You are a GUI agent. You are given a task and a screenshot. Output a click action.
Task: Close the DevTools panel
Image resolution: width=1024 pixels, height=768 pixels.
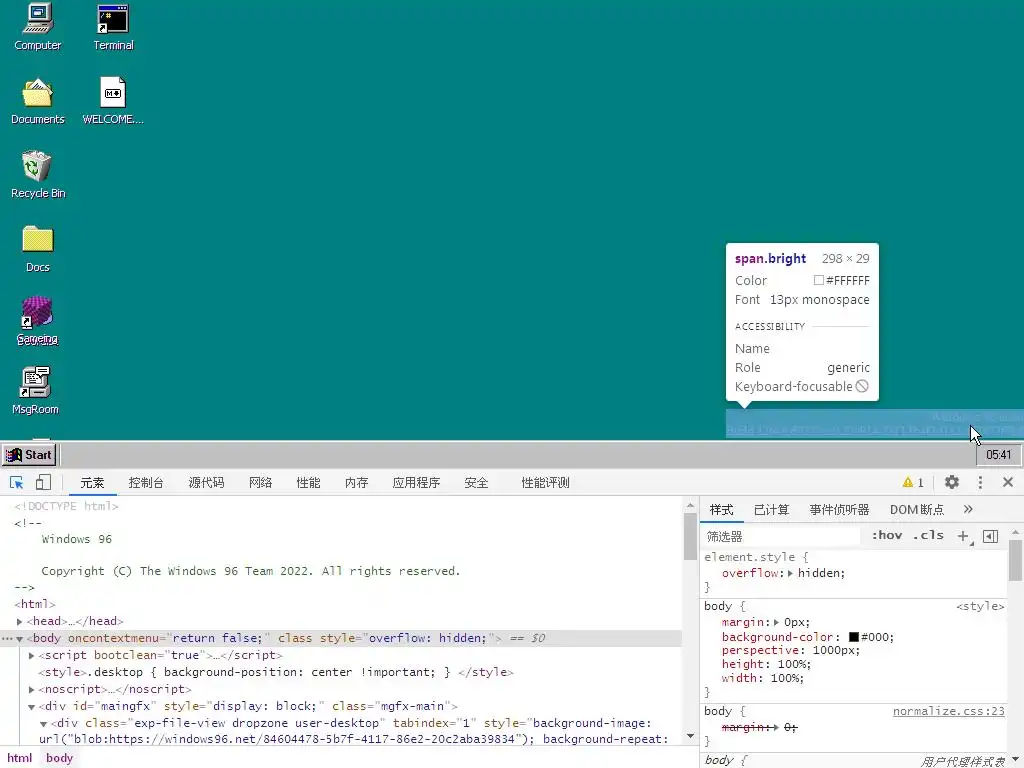[1008, 483]
